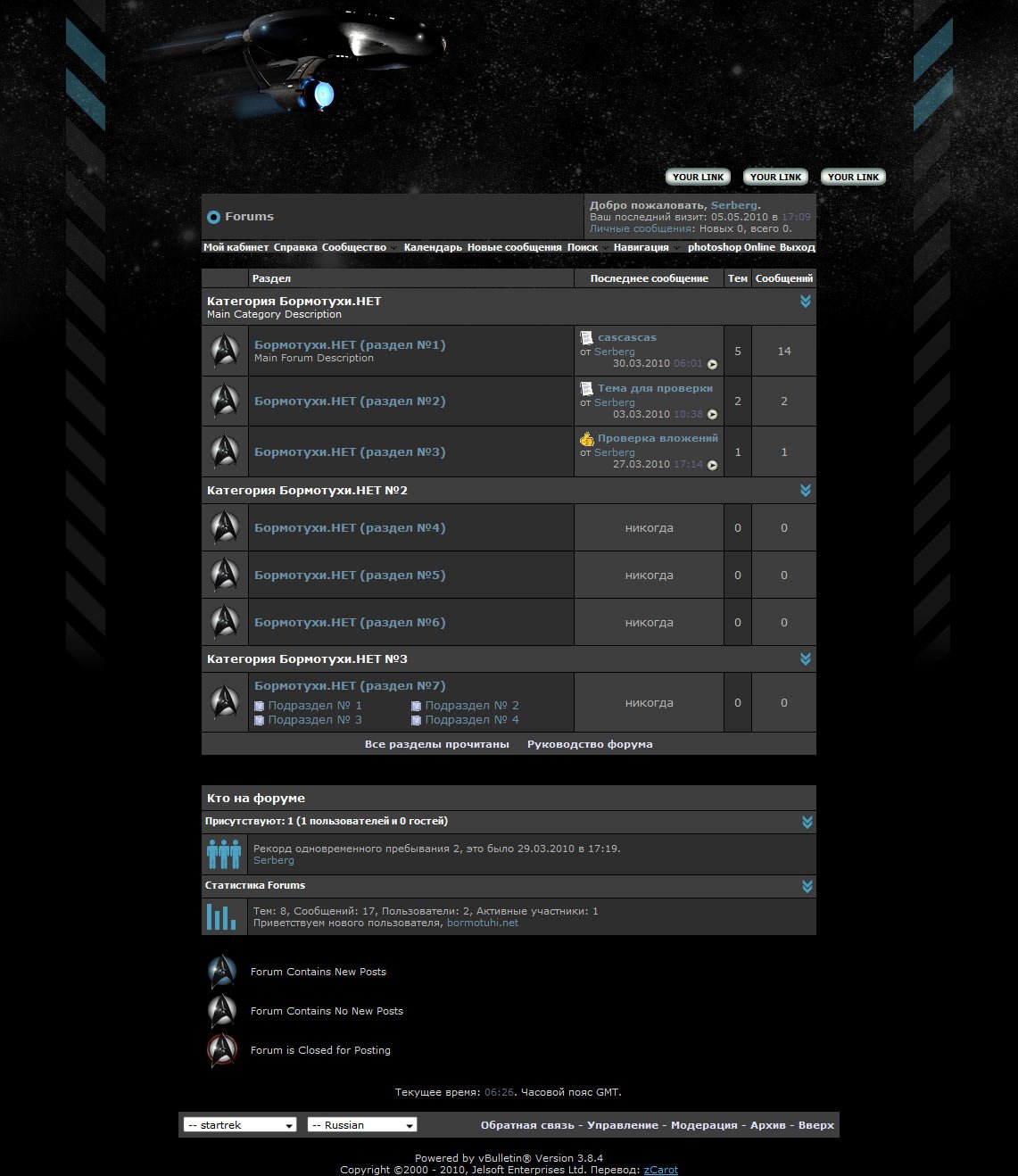Click the subforum icon for Подраздел № 3
This screenshot has width=1018, height=1176.
[259, 720]
